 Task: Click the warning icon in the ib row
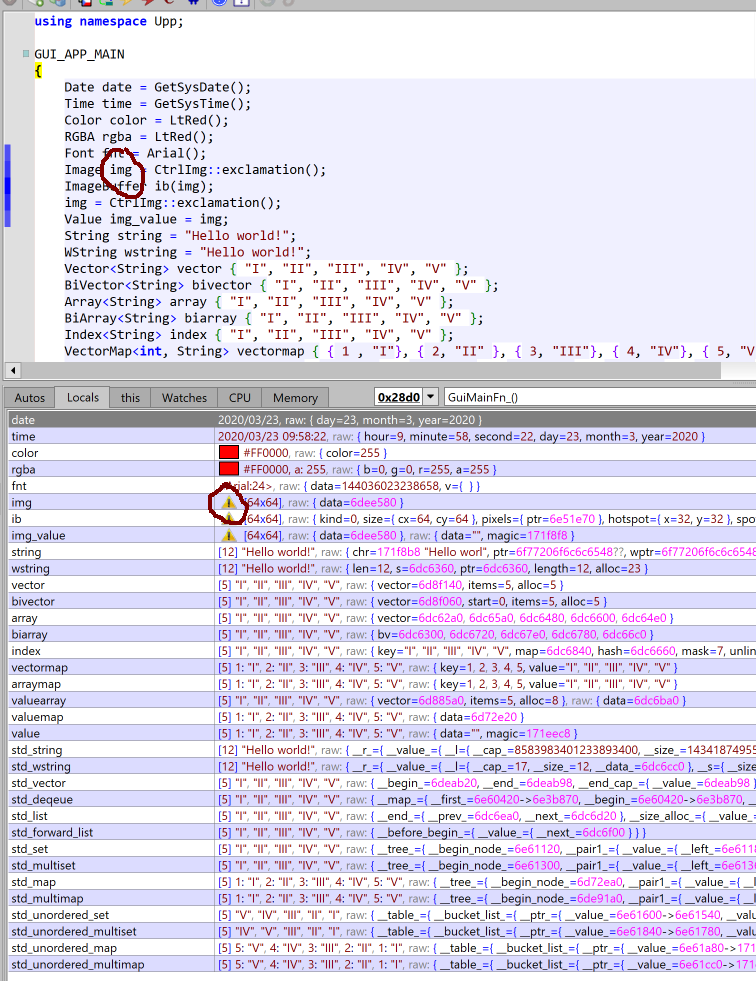pos(230,519)
